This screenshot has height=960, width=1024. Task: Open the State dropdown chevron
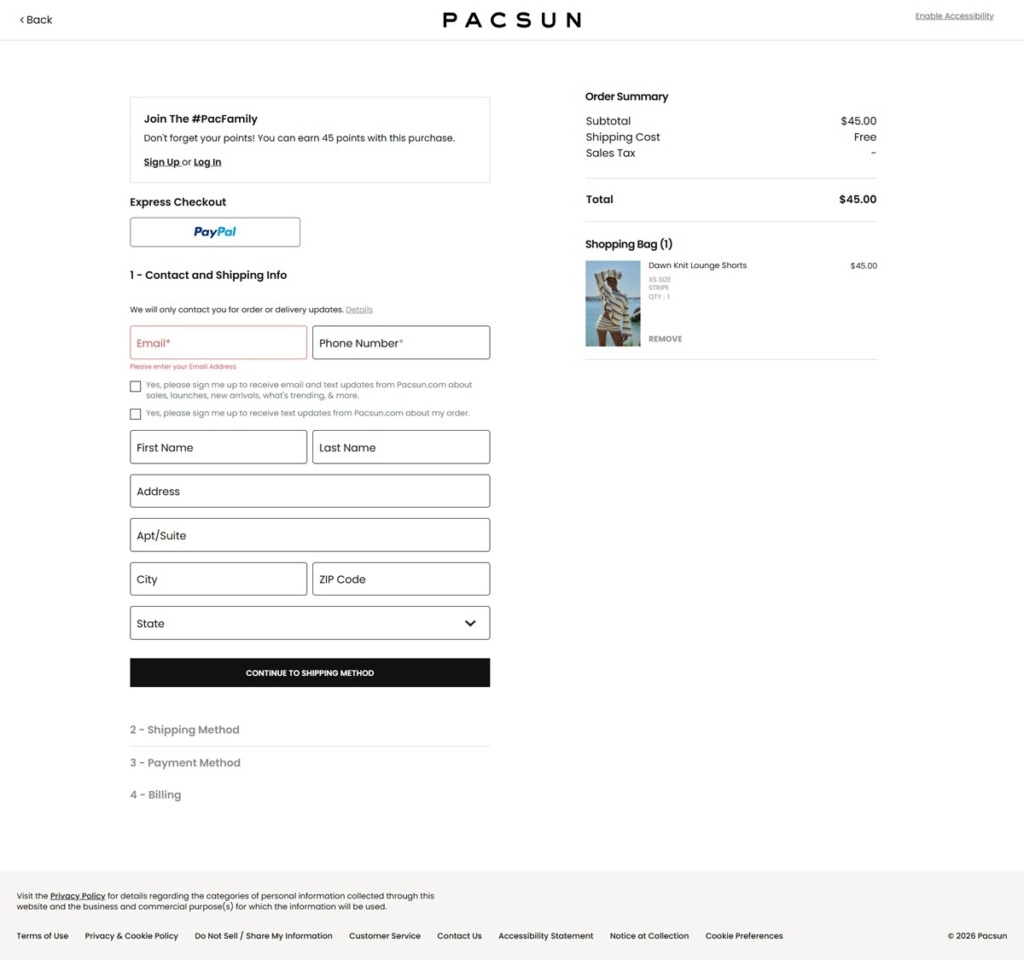[x=470, y=623]
